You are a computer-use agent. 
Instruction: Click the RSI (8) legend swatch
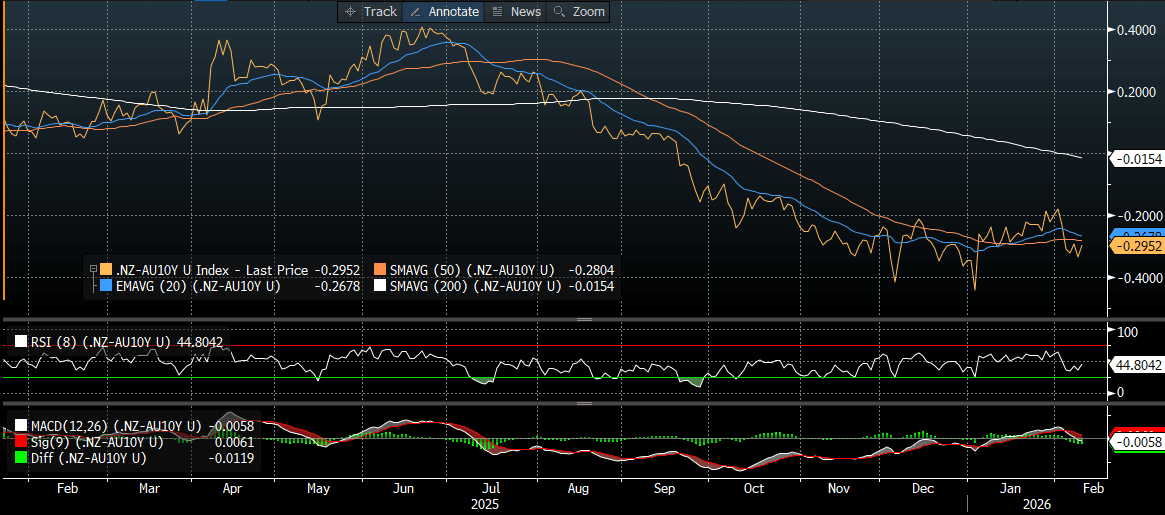tap(22, 341)
